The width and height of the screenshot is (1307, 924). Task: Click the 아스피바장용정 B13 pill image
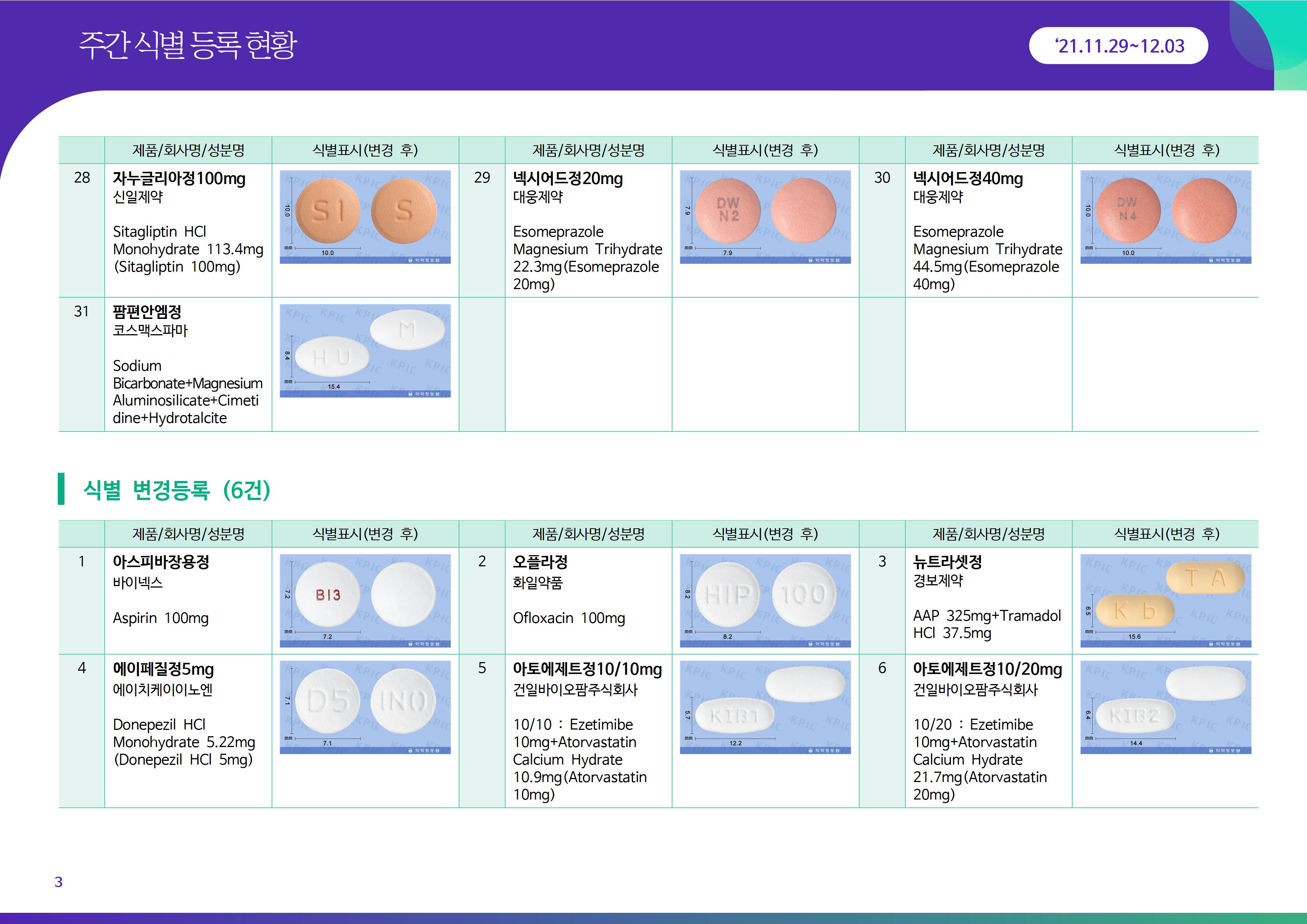(365, 600)
